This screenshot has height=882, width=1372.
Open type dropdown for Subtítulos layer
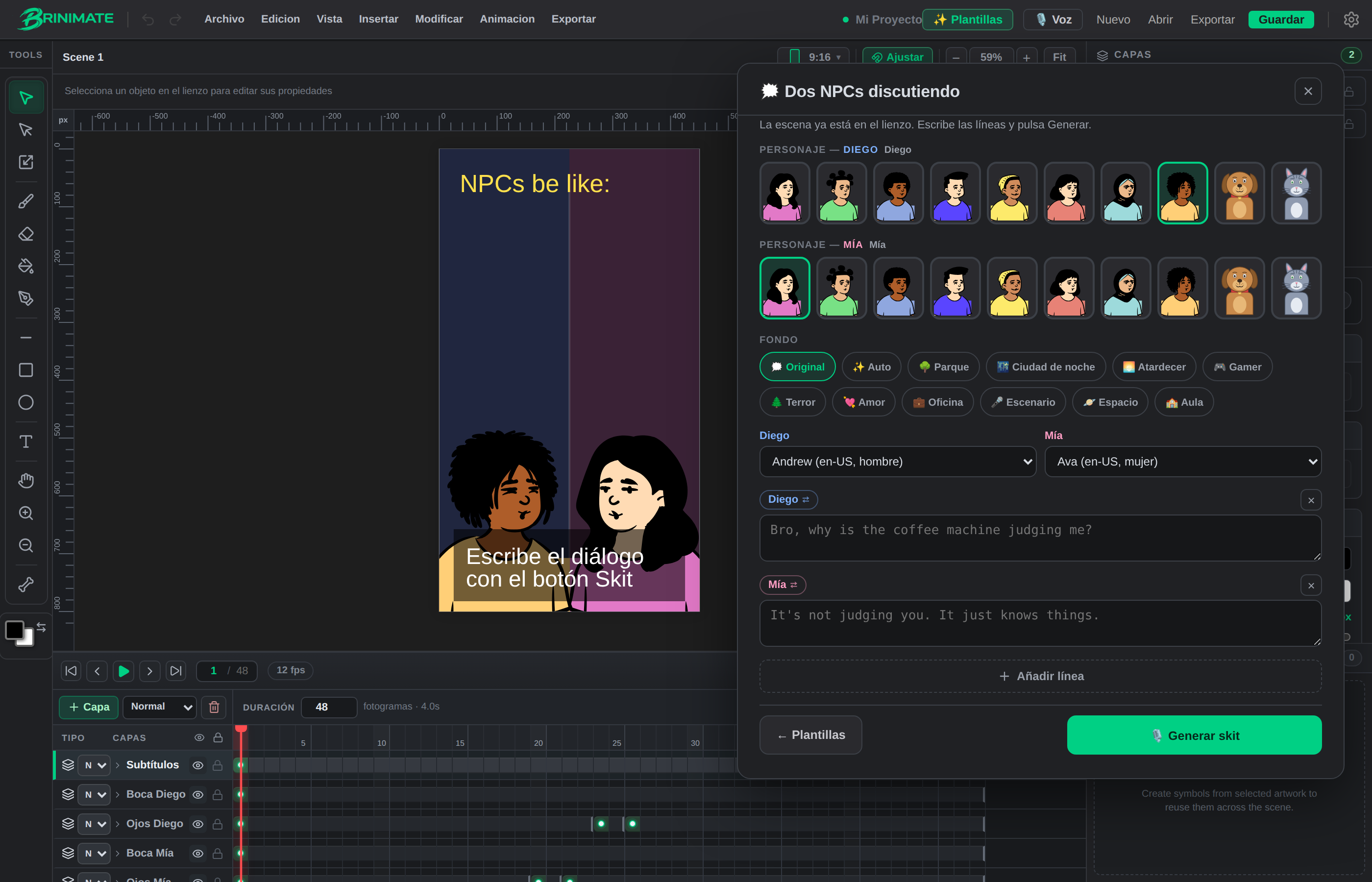pos(94,765)
